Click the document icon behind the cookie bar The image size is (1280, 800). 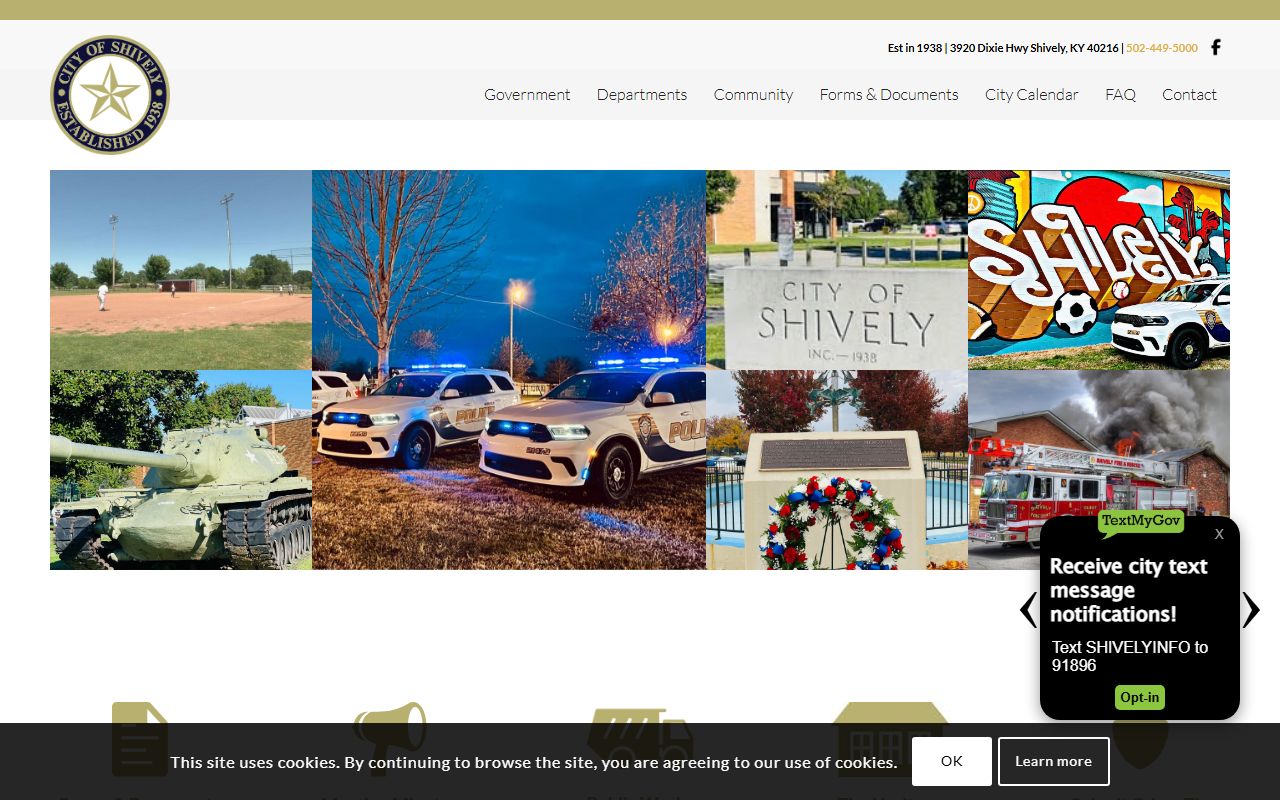[140, 739]
